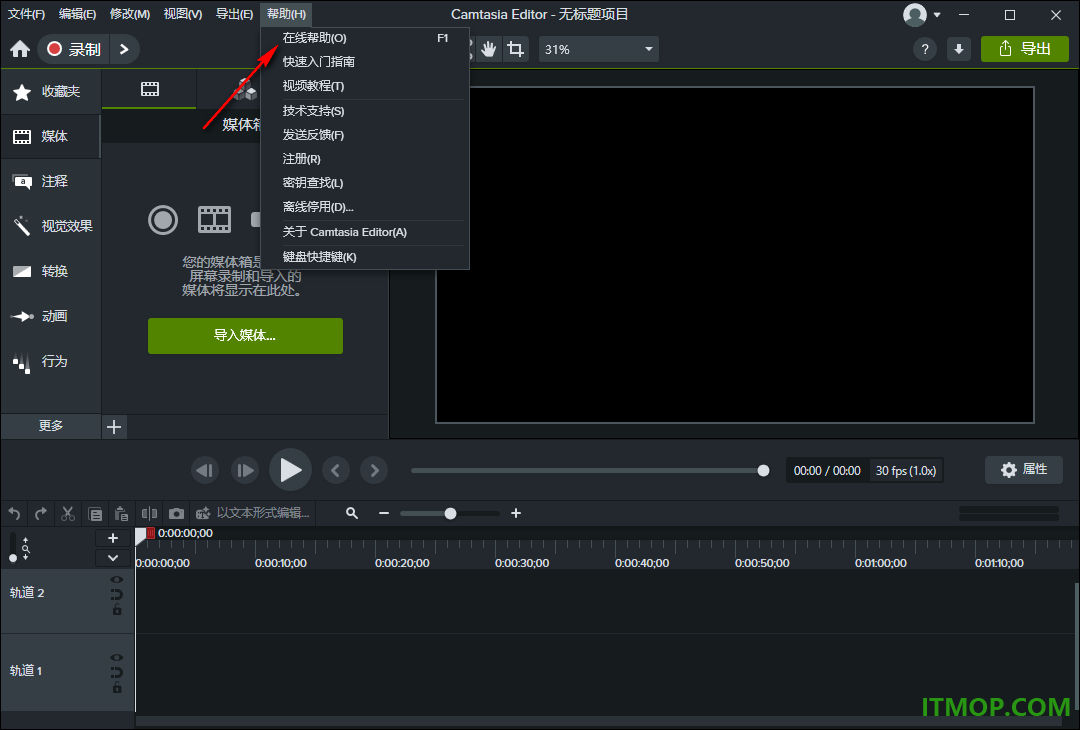Click the playback progress slider handle
This screenshot has height=730, width=1080.
(763, 470)
